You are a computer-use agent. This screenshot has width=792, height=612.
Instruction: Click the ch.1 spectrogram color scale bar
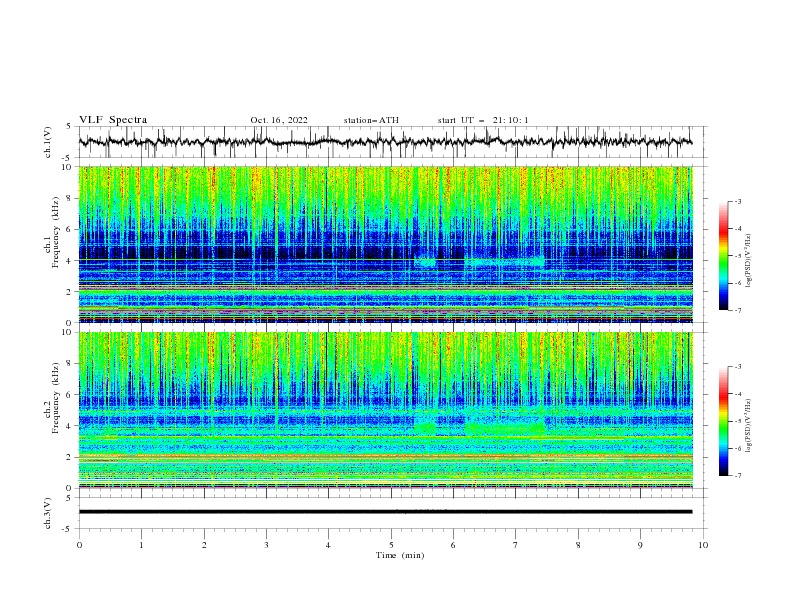tap(723, 256)
